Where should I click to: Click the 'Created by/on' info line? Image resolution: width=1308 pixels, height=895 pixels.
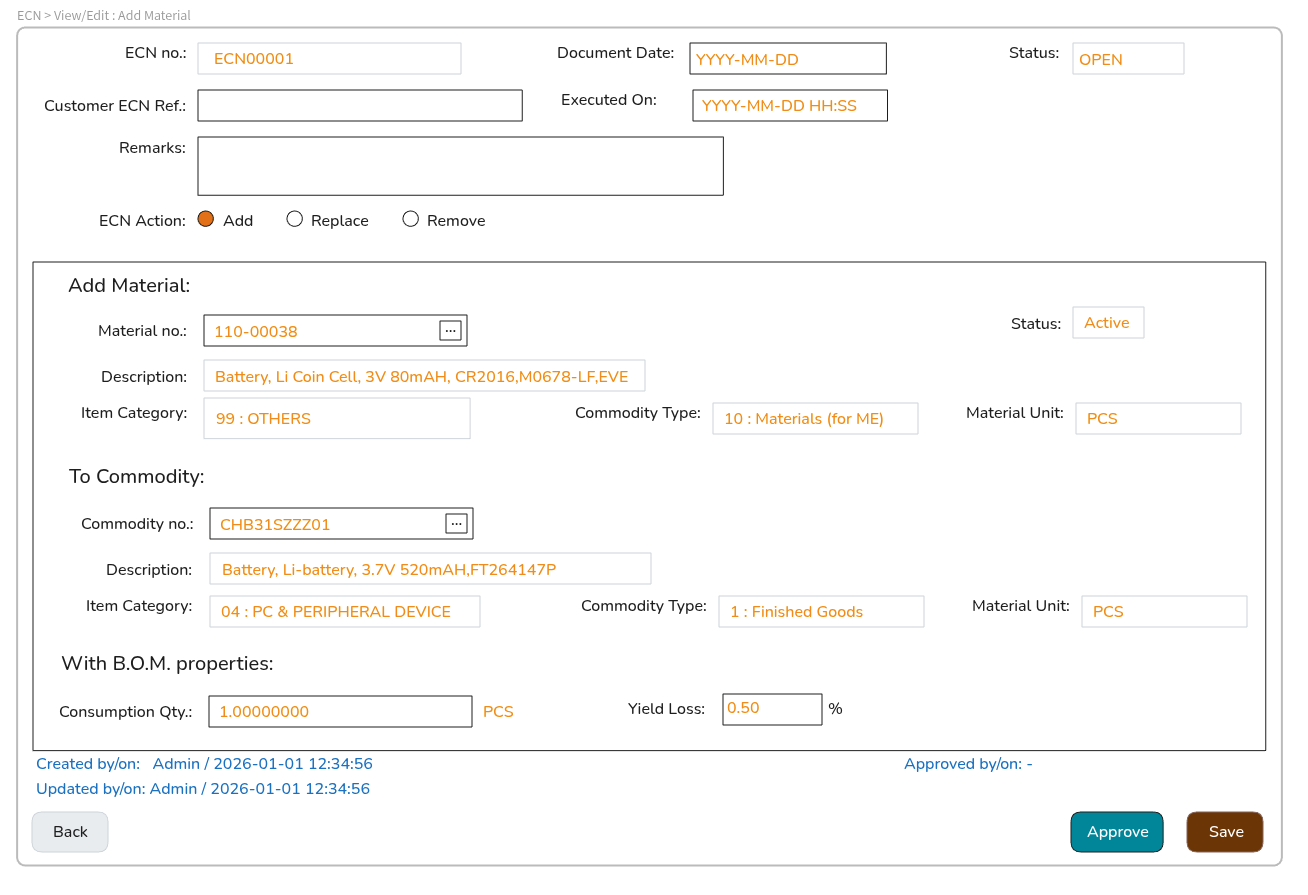tap(204, 764)
